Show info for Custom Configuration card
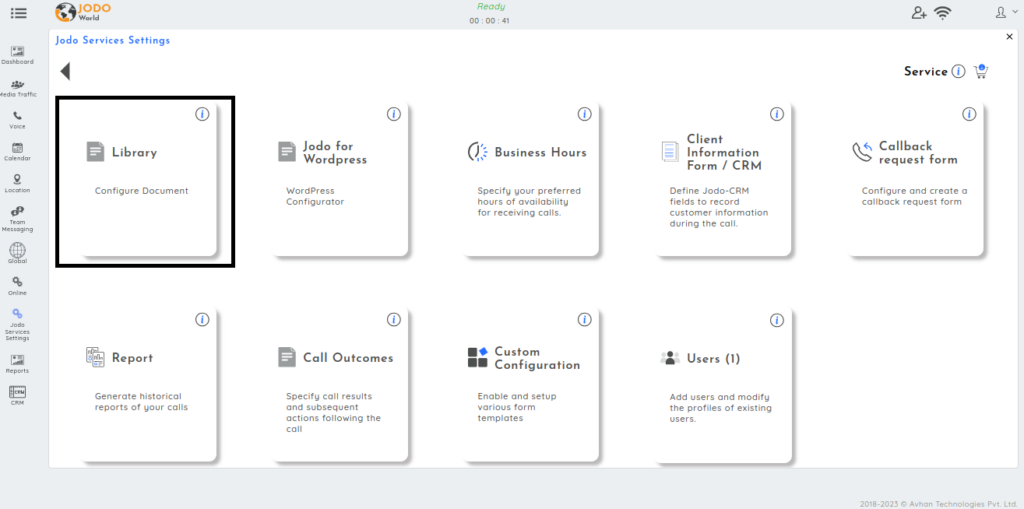 tap(584, 320)
